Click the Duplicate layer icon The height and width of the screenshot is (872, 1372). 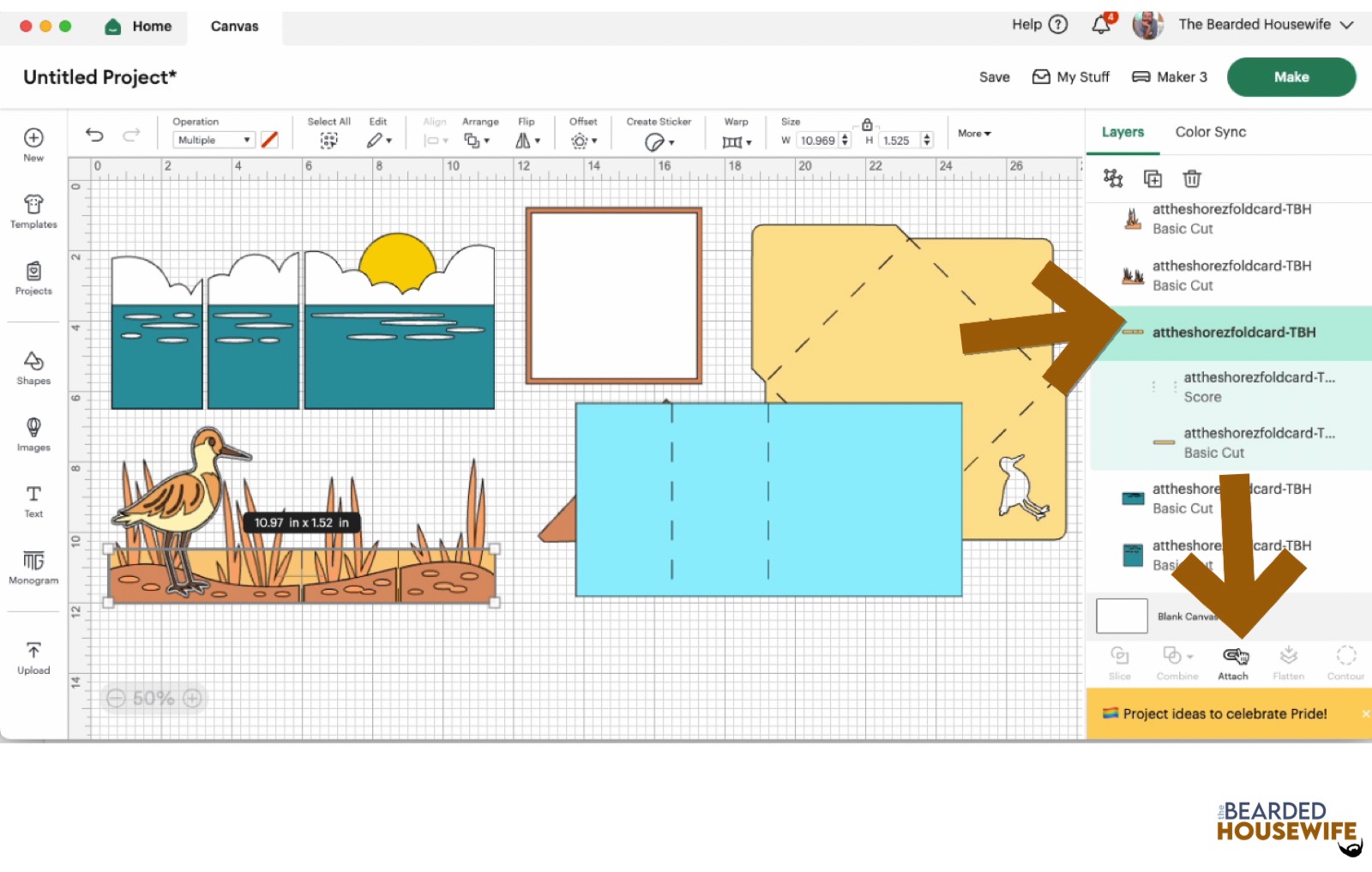point(1152,178)
